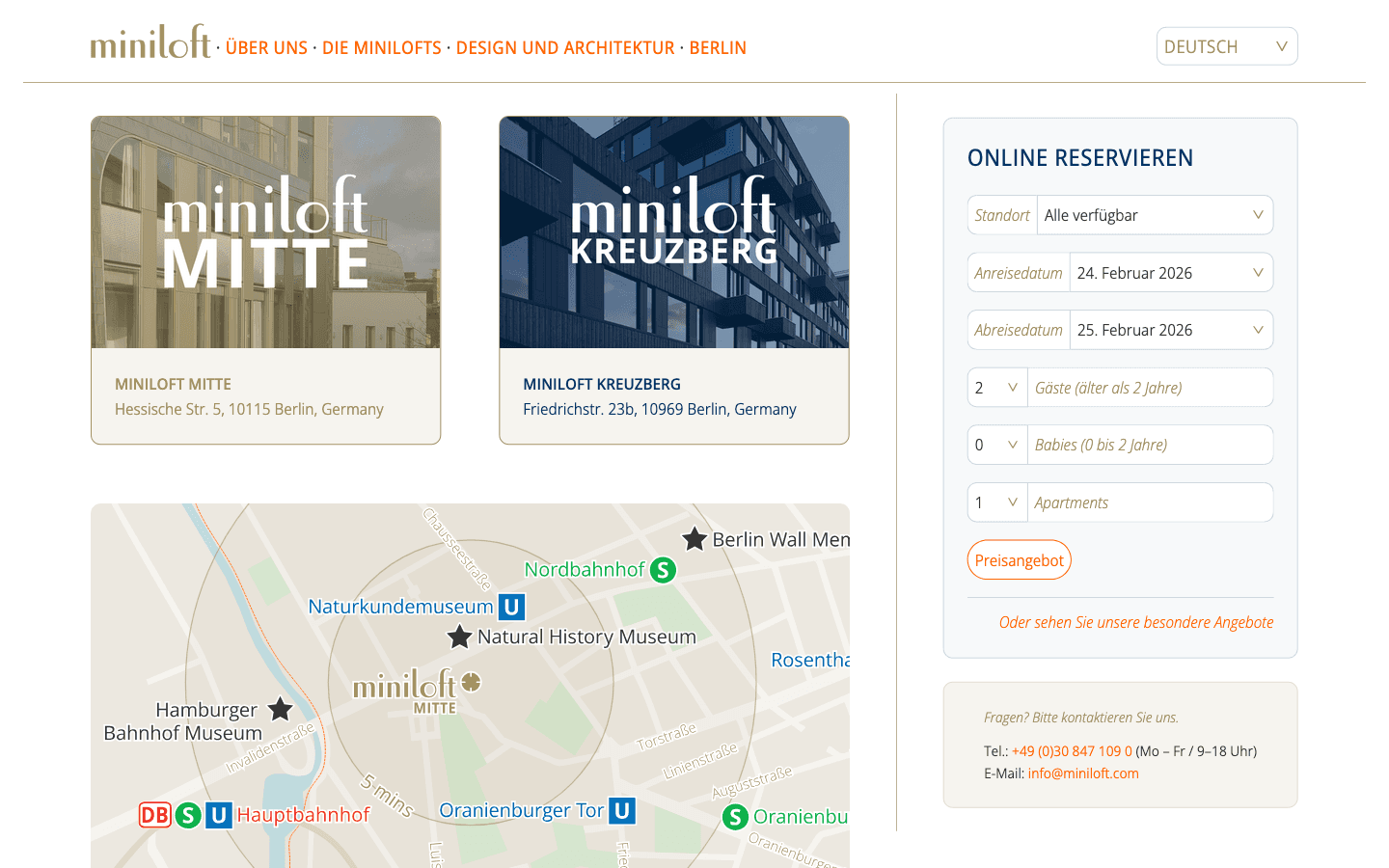This screenshot has width=1389, height=868.
Task: Select the star marker for Berlin Wall Memorial
Action: (694, 538)
